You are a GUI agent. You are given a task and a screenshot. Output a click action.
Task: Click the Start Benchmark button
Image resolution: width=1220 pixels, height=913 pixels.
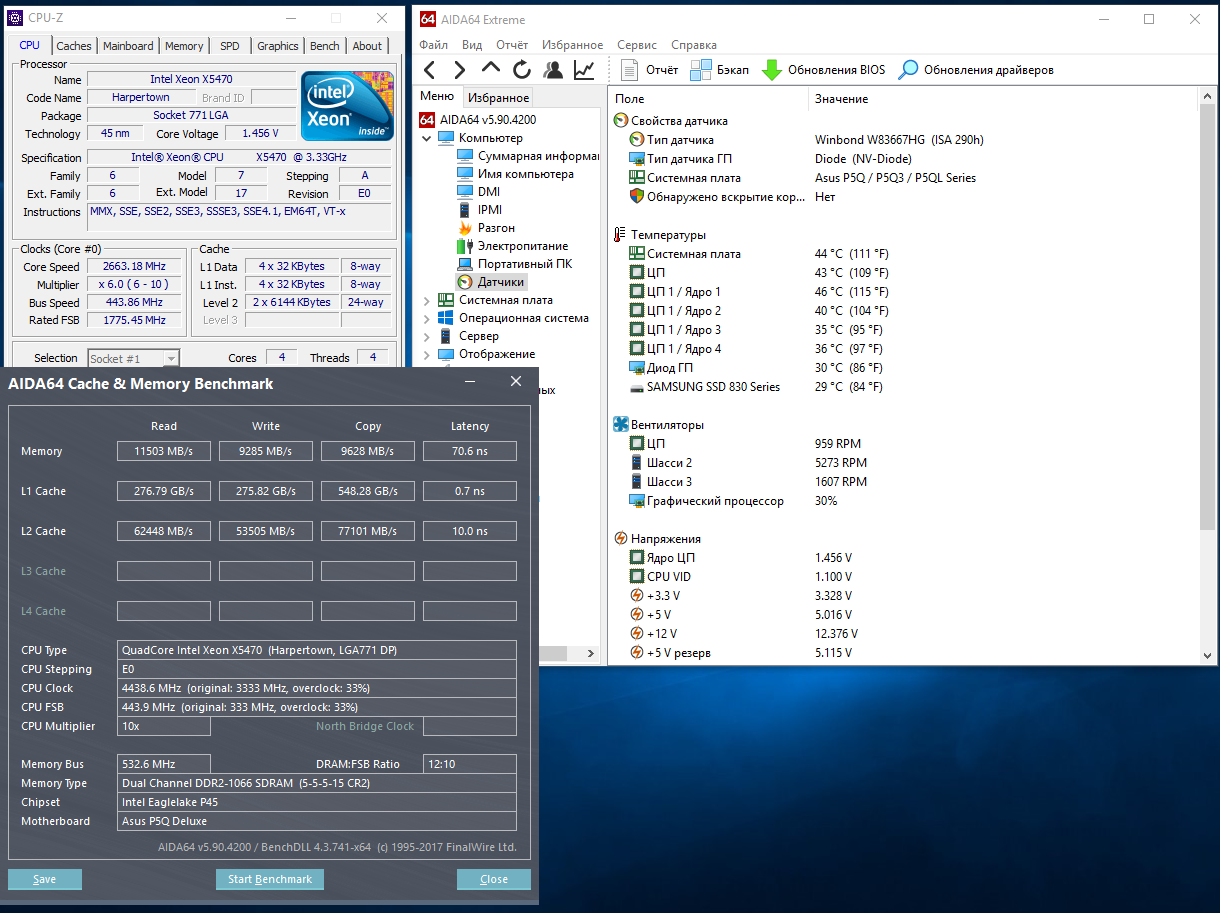[270, 879]
